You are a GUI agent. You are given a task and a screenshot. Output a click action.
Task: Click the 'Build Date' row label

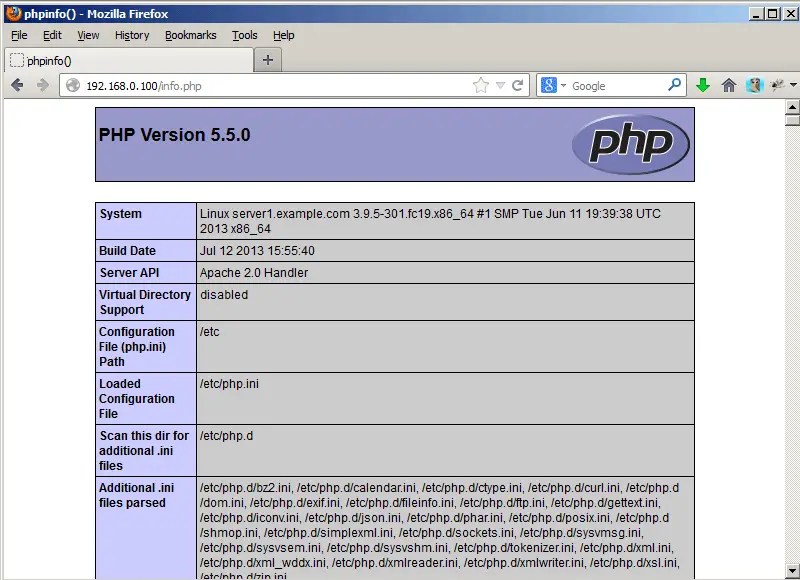128,250
